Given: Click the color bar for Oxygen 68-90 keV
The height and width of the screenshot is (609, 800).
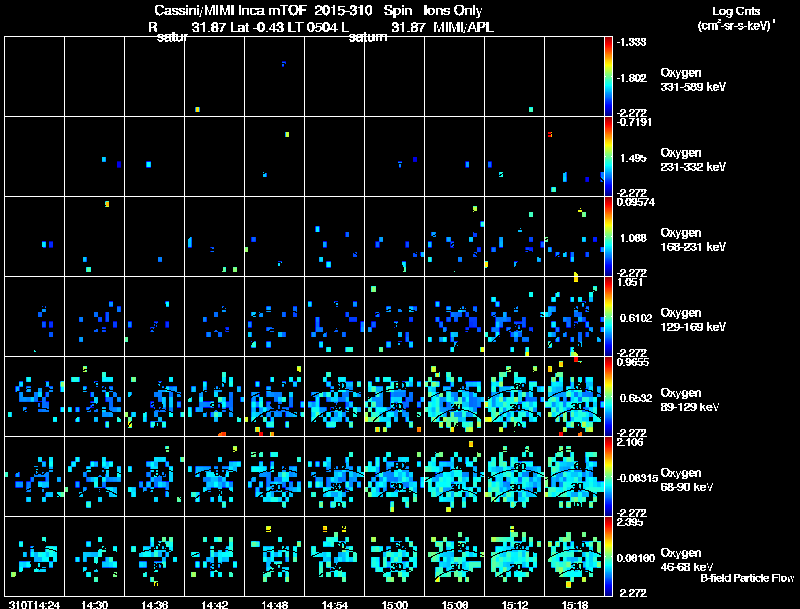Looking at the screenshot, I should (608, 477).
